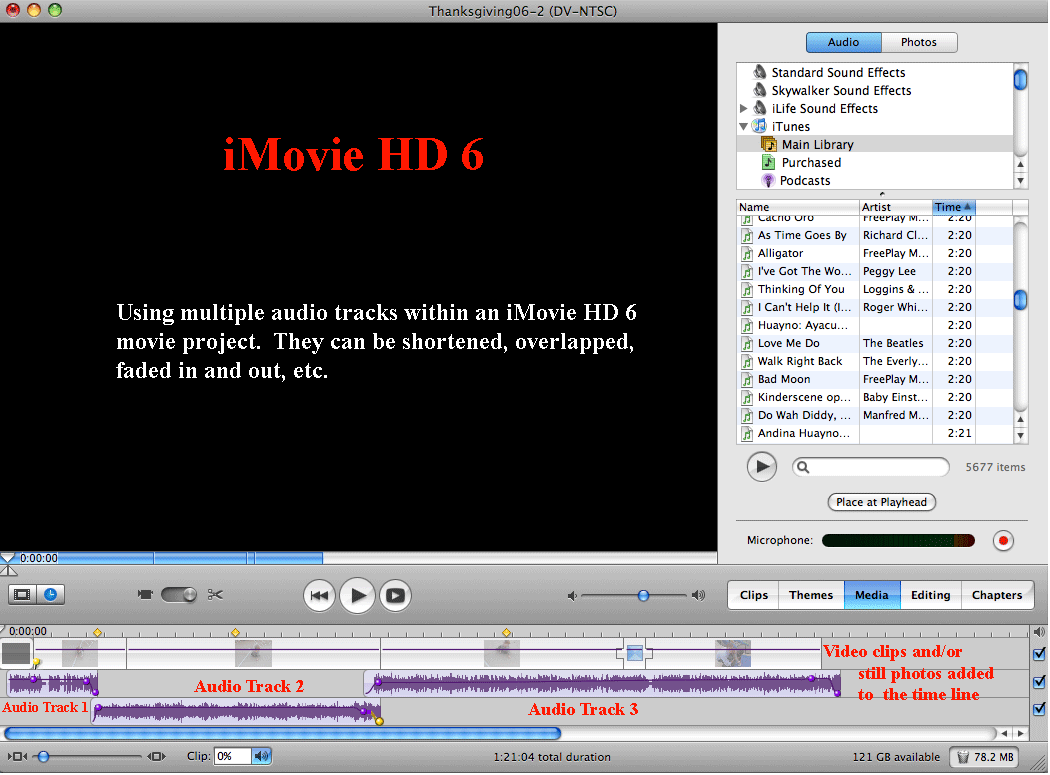Click the scissors edit mode icon
This screenshot has height=775, width=1050.
[215, 595]
